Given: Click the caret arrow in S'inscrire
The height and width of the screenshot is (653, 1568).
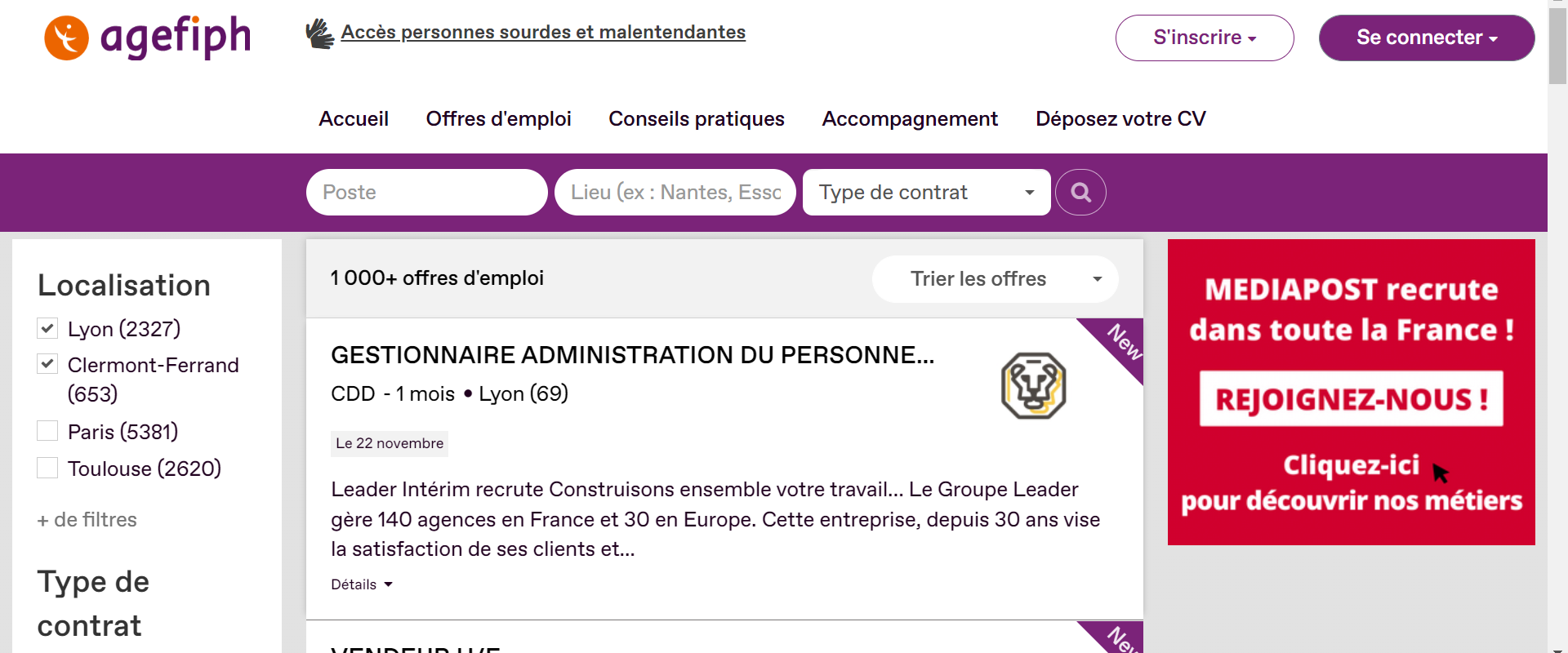Looking at the screenshot, I should pyautogui.click(x=1252, y=38).
